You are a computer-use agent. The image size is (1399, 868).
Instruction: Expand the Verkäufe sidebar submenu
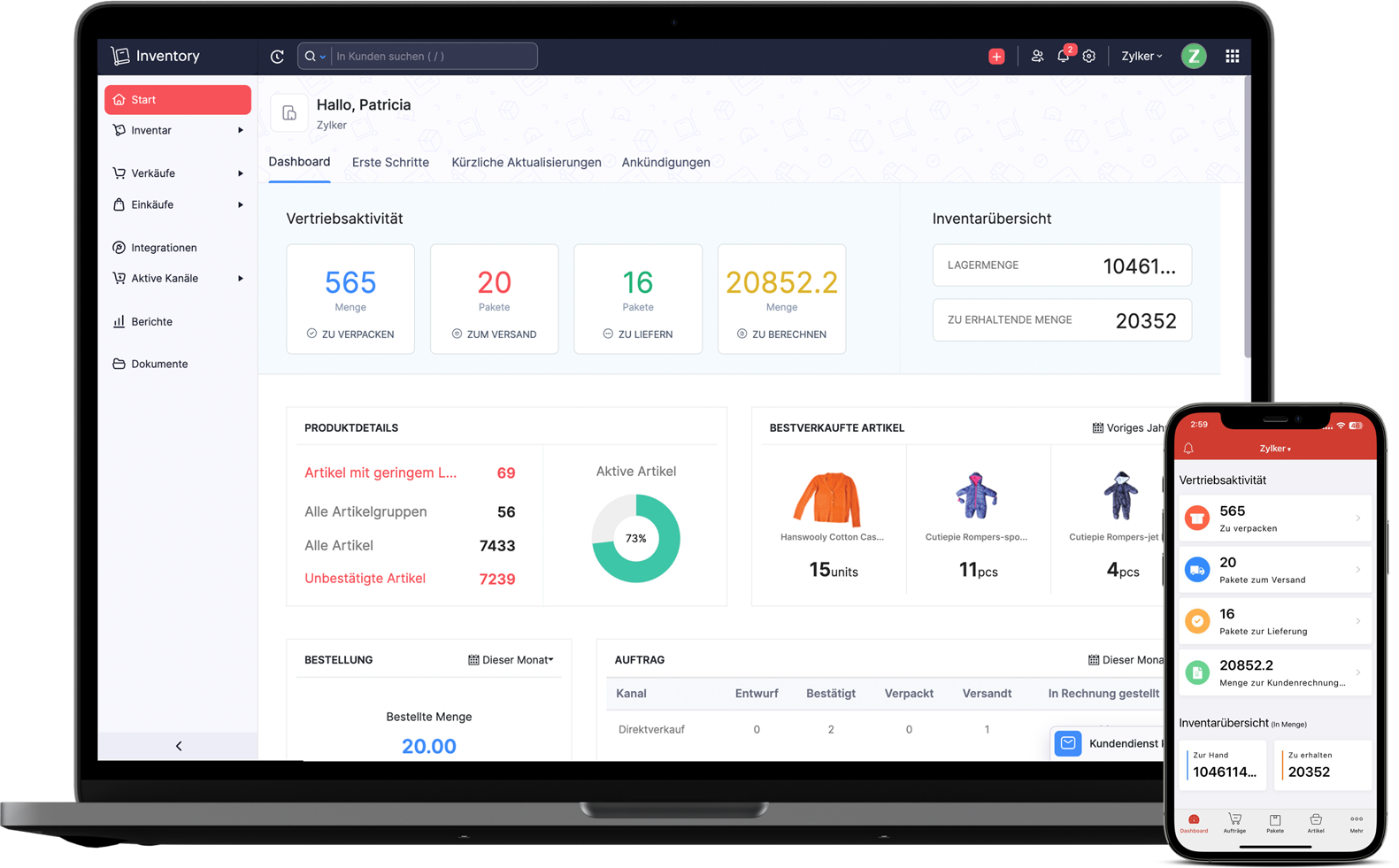(x=240, y=173)
